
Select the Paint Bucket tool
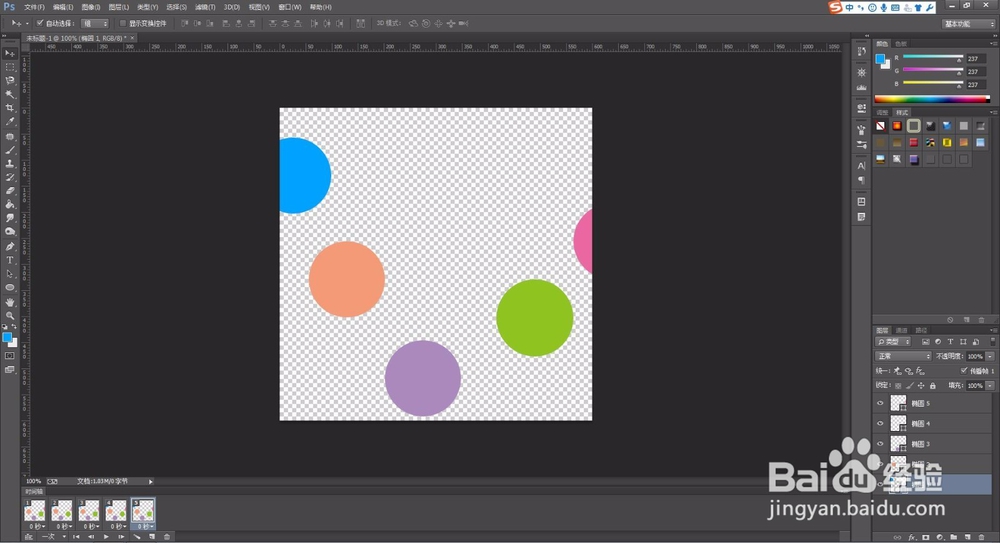point(10,204)
